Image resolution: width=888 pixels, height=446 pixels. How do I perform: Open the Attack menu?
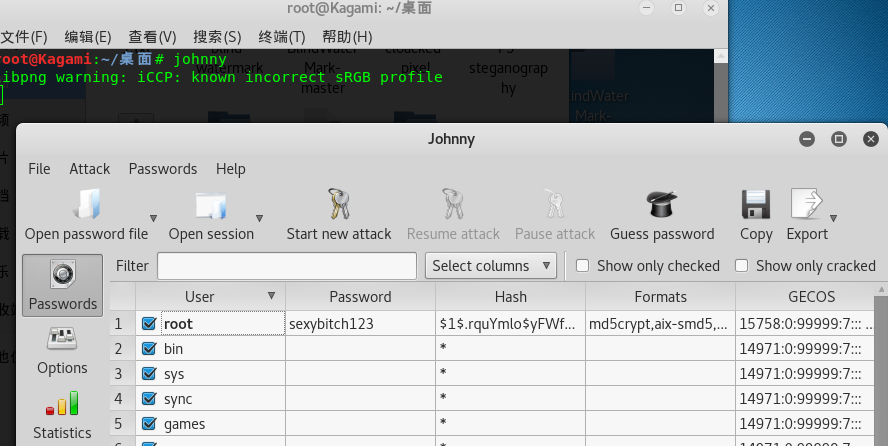[x=89, y=169]
